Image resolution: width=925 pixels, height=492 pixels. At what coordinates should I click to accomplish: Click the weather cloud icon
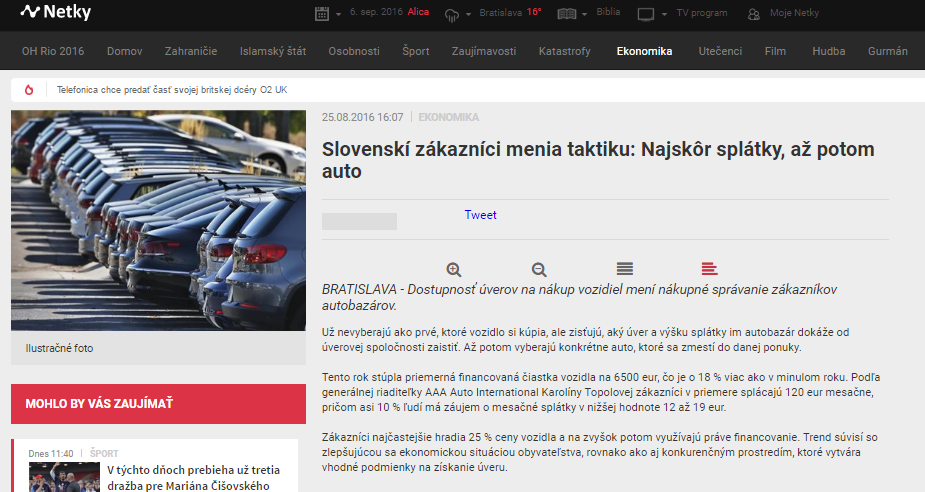[451, 14]
